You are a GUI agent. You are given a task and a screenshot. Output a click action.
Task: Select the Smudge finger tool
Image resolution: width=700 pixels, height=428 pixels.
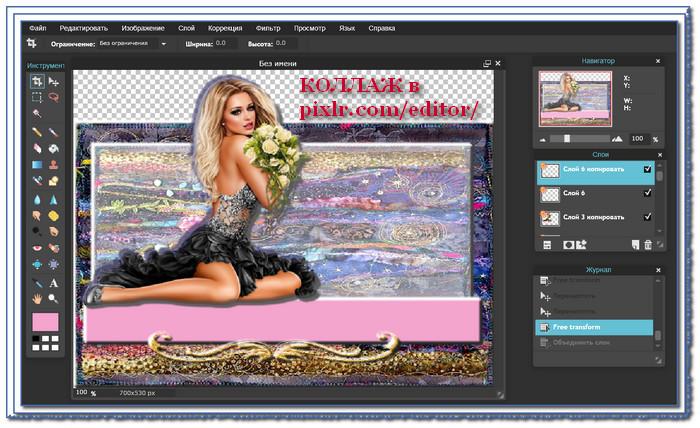pos(37,216)
